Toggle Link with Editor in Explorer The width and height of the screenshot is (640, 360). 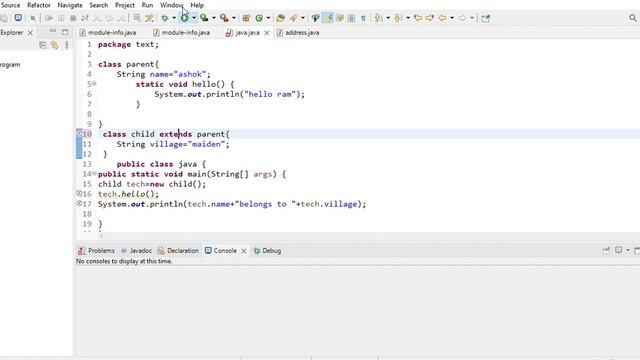[x=54, y=45]
